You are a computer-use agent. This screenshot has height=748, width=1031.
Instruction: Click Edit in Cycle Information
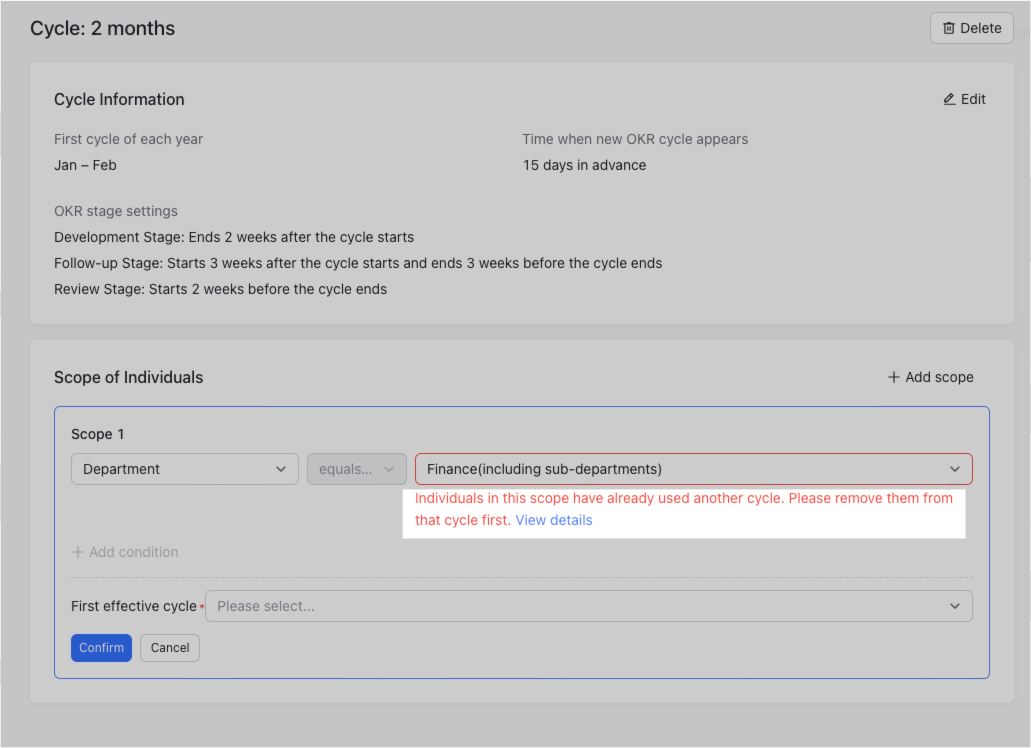pyautogui.click(x=964, y=99)
